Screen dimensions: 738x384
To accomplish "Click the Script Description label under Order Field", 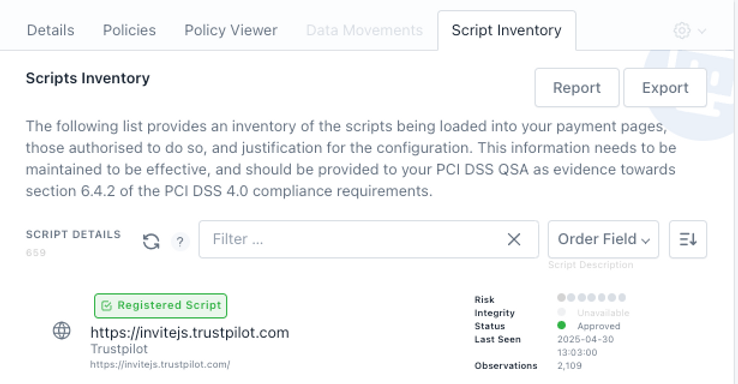I will [x=591, y=265].
